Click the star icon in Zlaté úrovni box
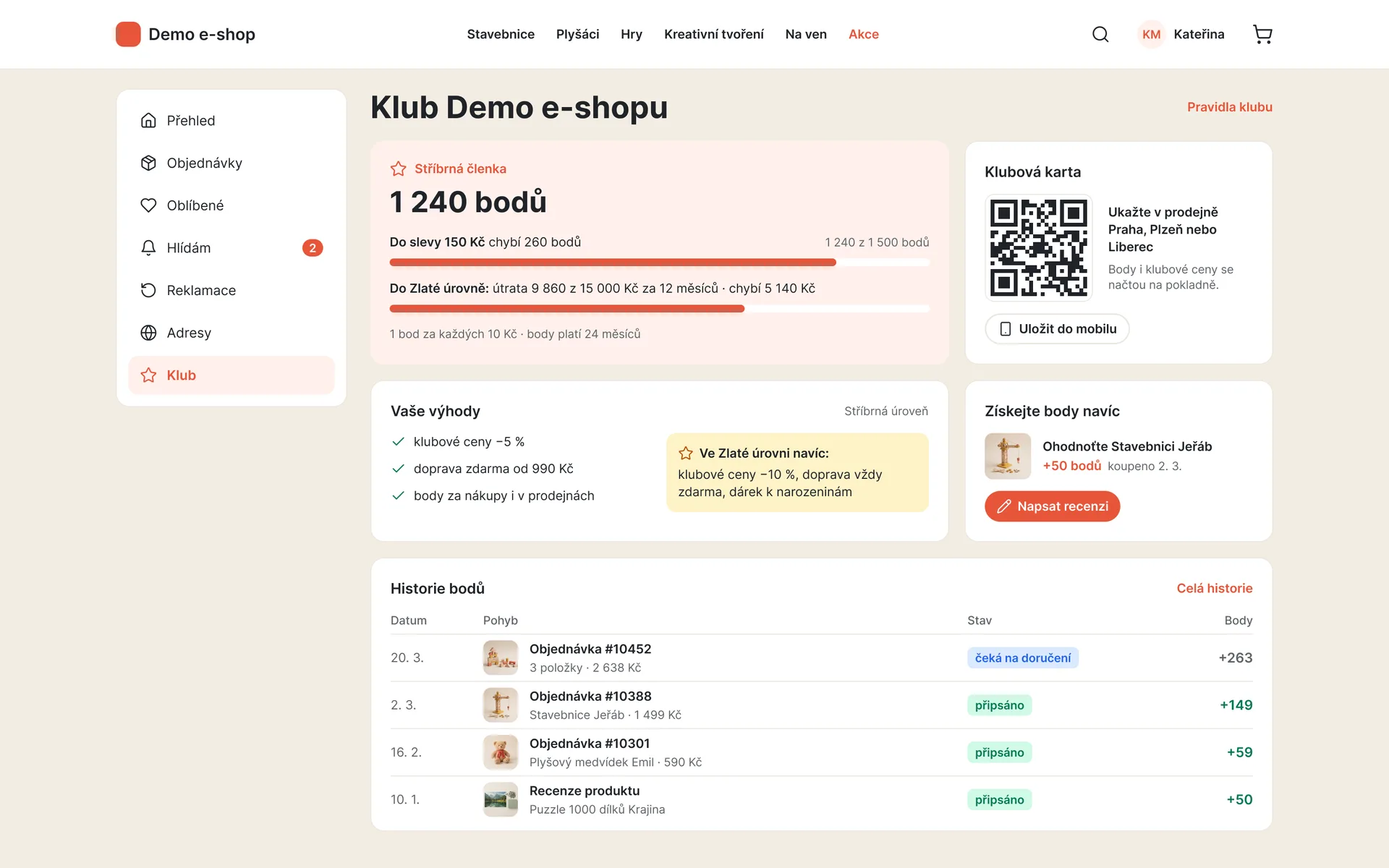 tap(686, 454)
